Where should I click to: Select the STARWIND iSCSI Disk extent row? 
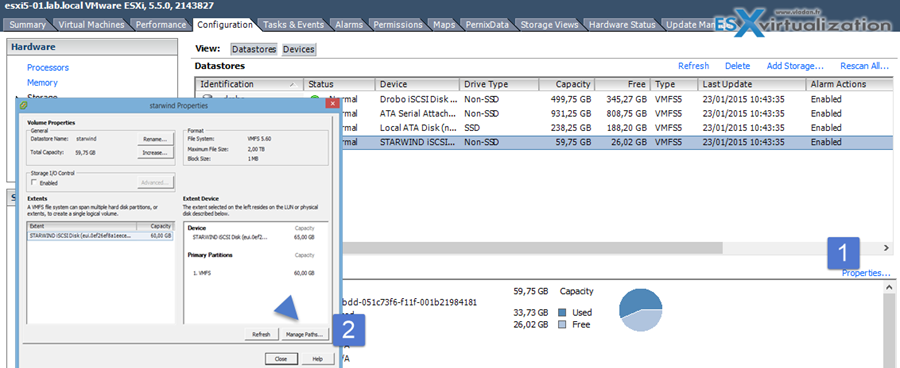(100, 235)
